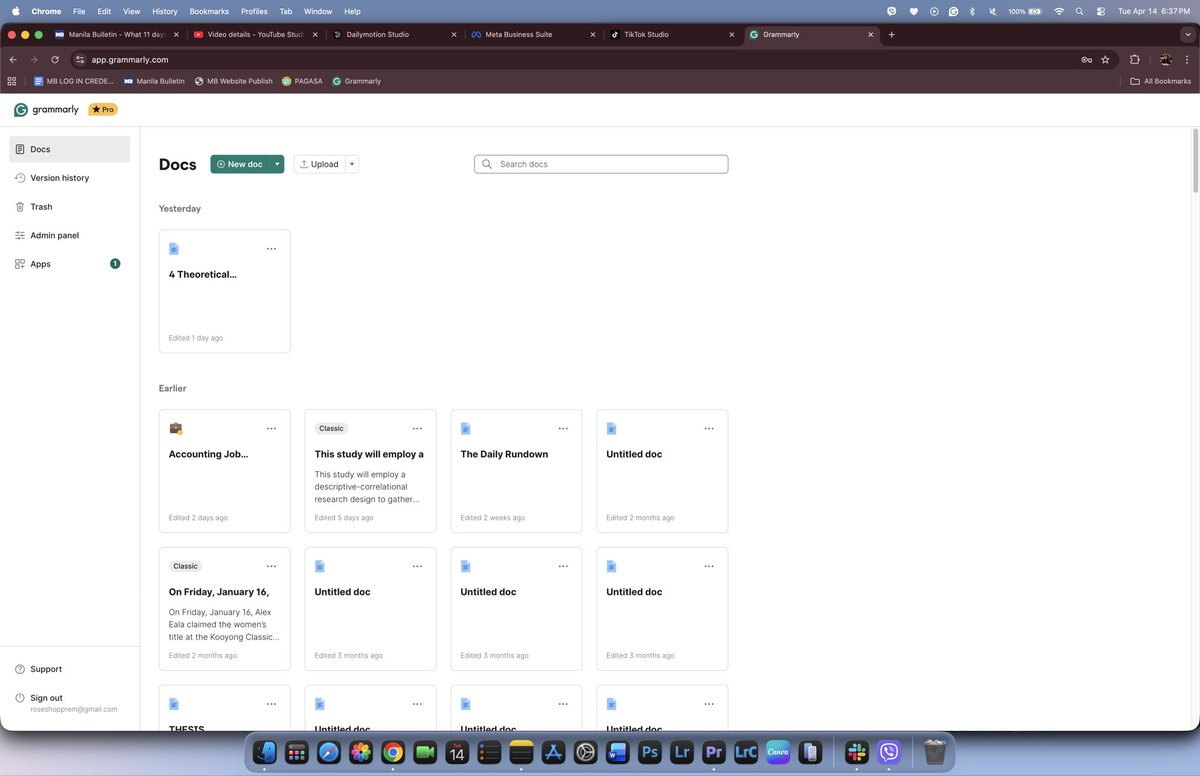This screenshot has height=776, width=1200.
Task: Open Chrome extensions puzzle icon
Action: (1134, 59)
